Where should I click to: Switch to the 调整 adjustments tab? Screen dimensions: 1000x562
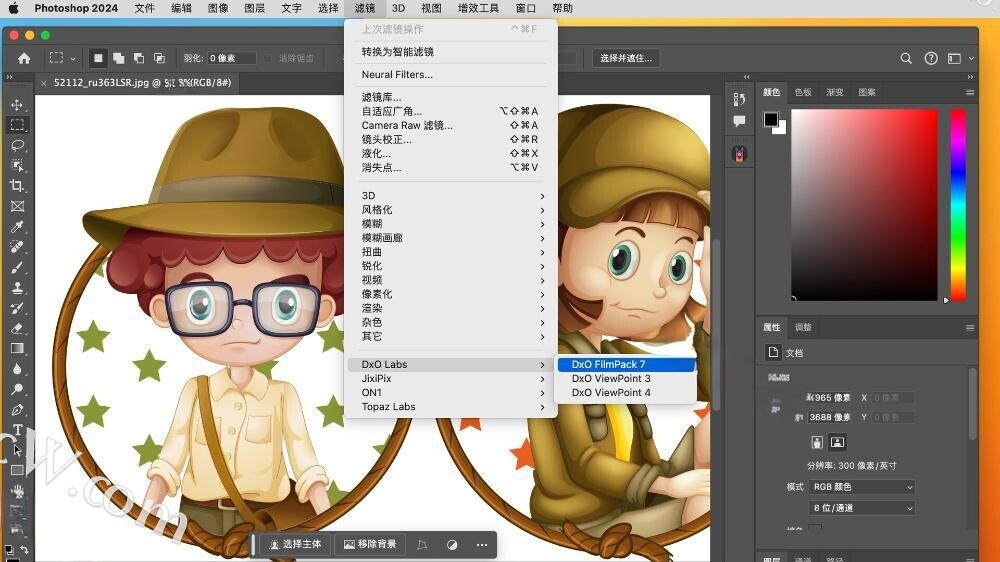pos(803,328)
